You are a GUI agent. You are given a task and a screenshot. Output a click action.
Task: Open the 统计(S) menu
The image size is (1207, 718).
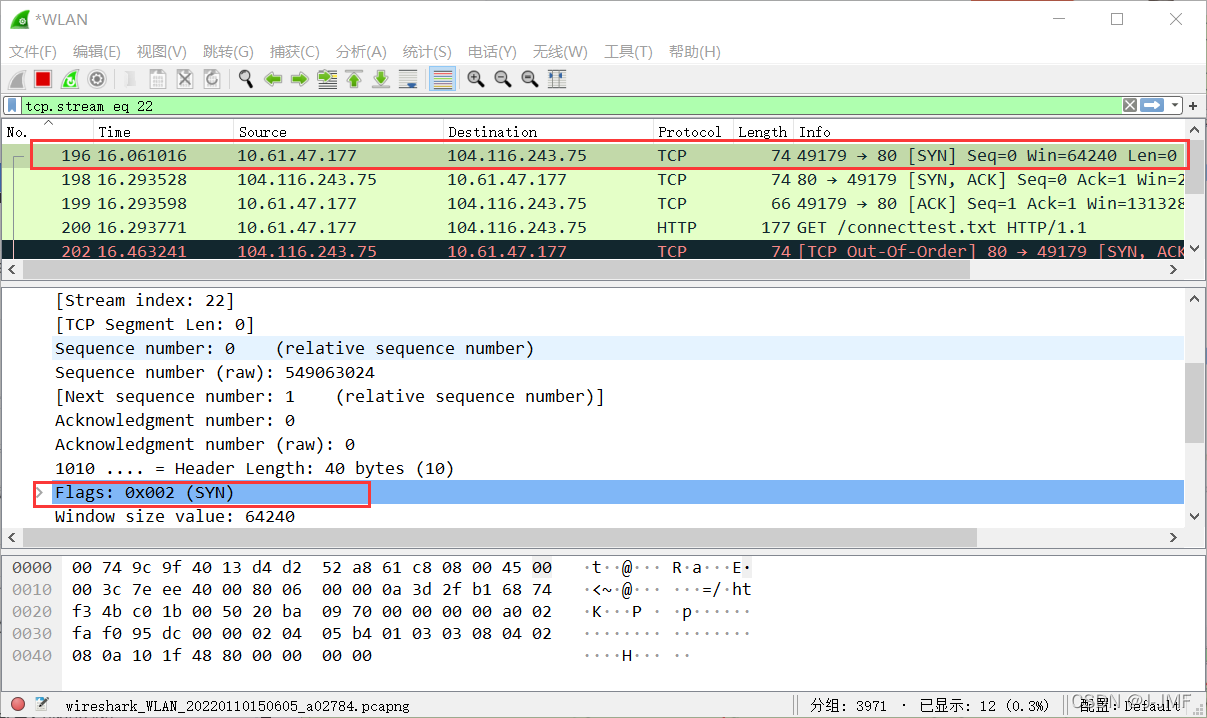pyautogui.click(x=427, y=52)
